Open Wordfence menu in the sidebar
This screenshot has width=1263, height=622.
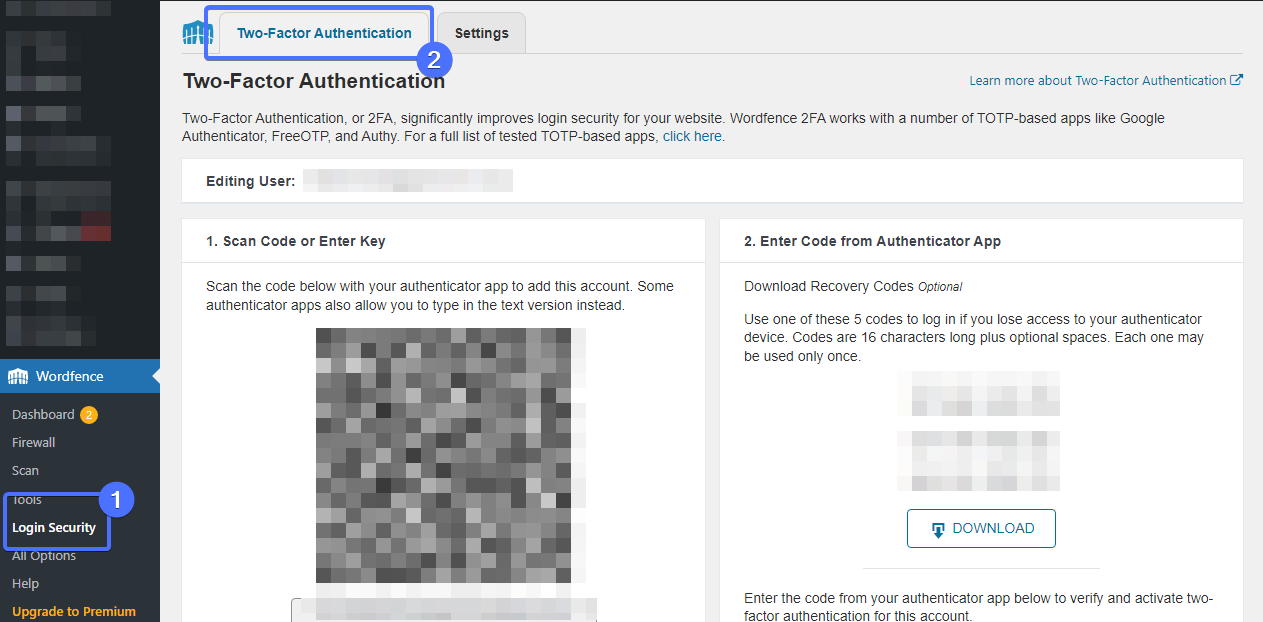pos(80,376)
